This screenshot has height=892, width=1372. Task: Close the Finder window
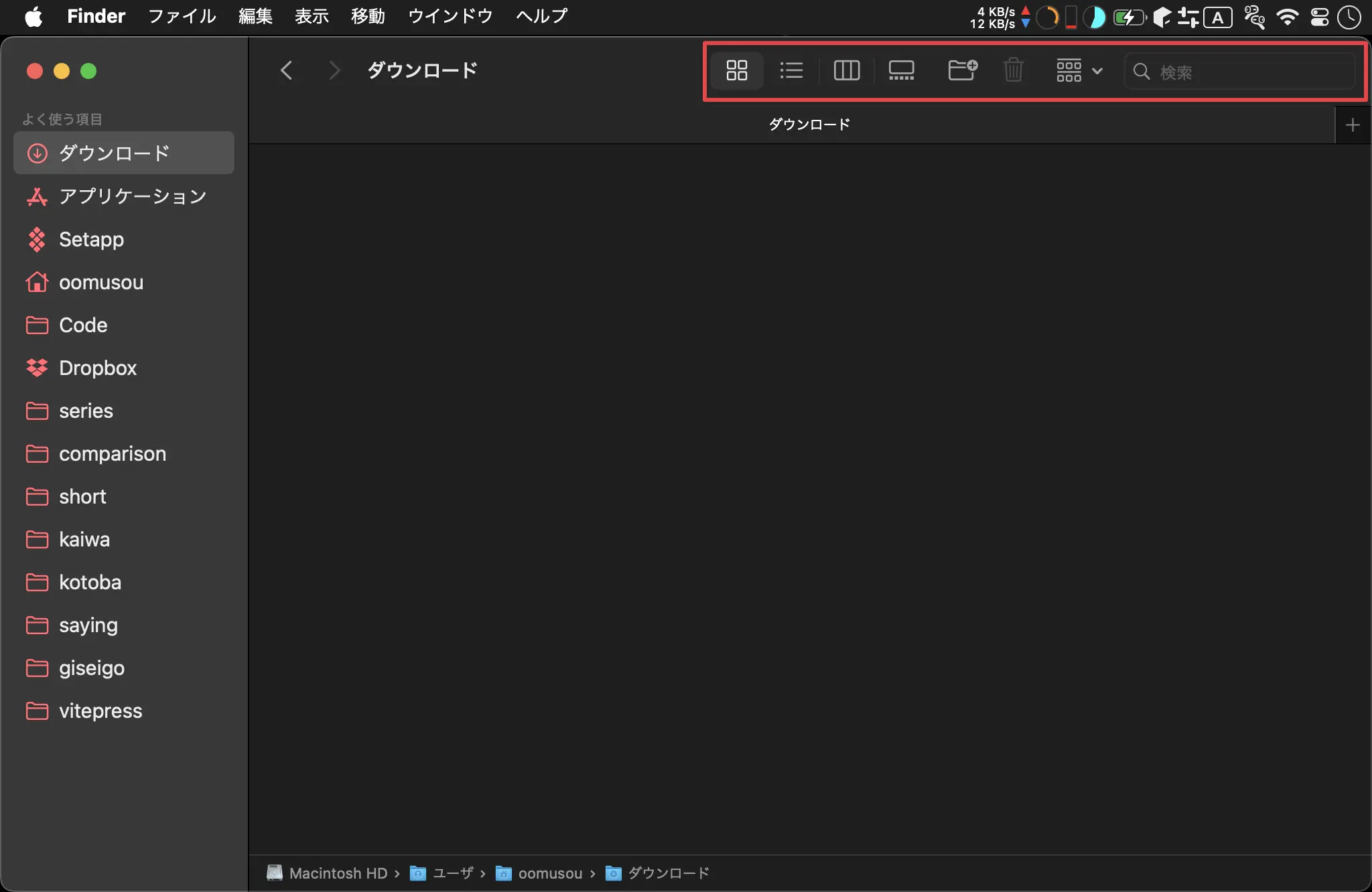pyautogui.click(x=35, y=71)
